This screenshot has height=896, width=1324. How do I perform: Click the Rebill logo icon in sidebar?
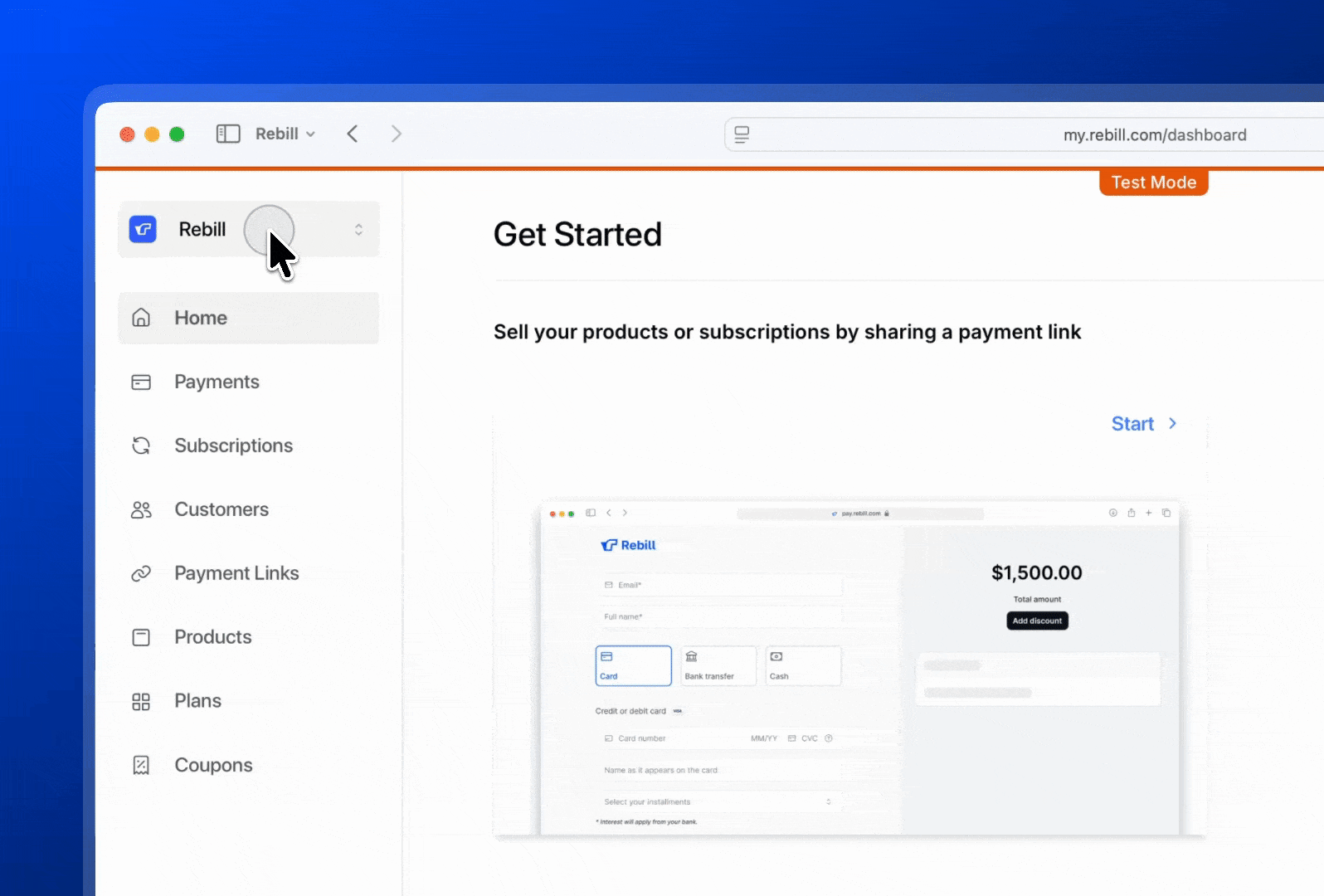pyautogui.click(x=143, y=229)
